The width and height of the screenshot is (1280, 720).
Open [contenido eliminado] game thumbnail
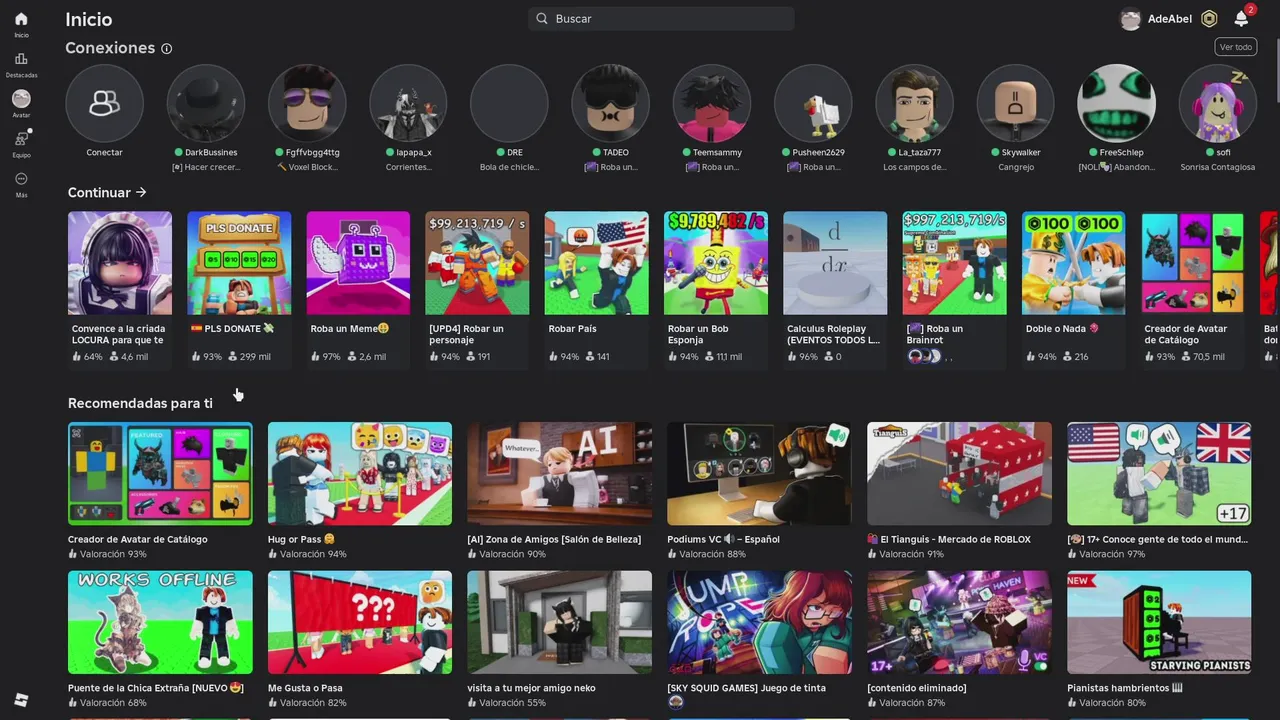960,622
